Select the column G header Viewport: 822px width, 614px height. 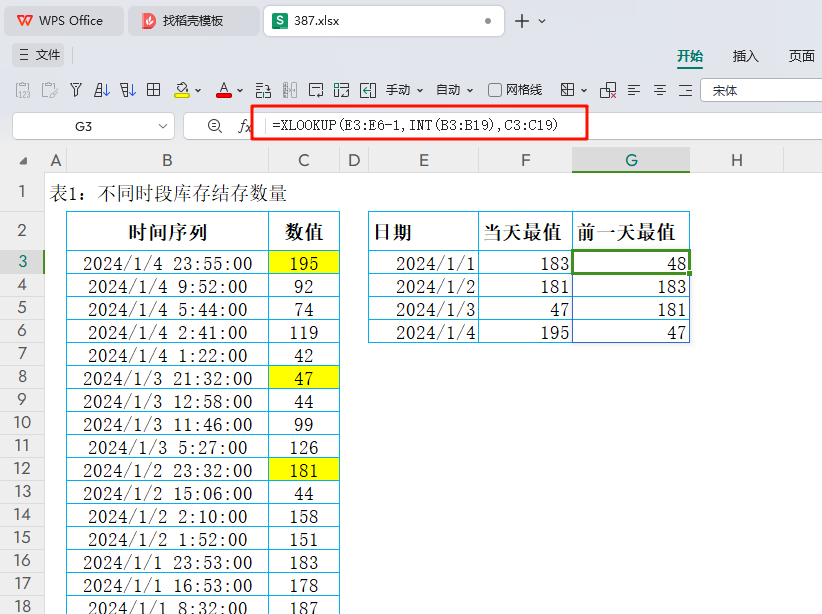click(x=631, y=160)
